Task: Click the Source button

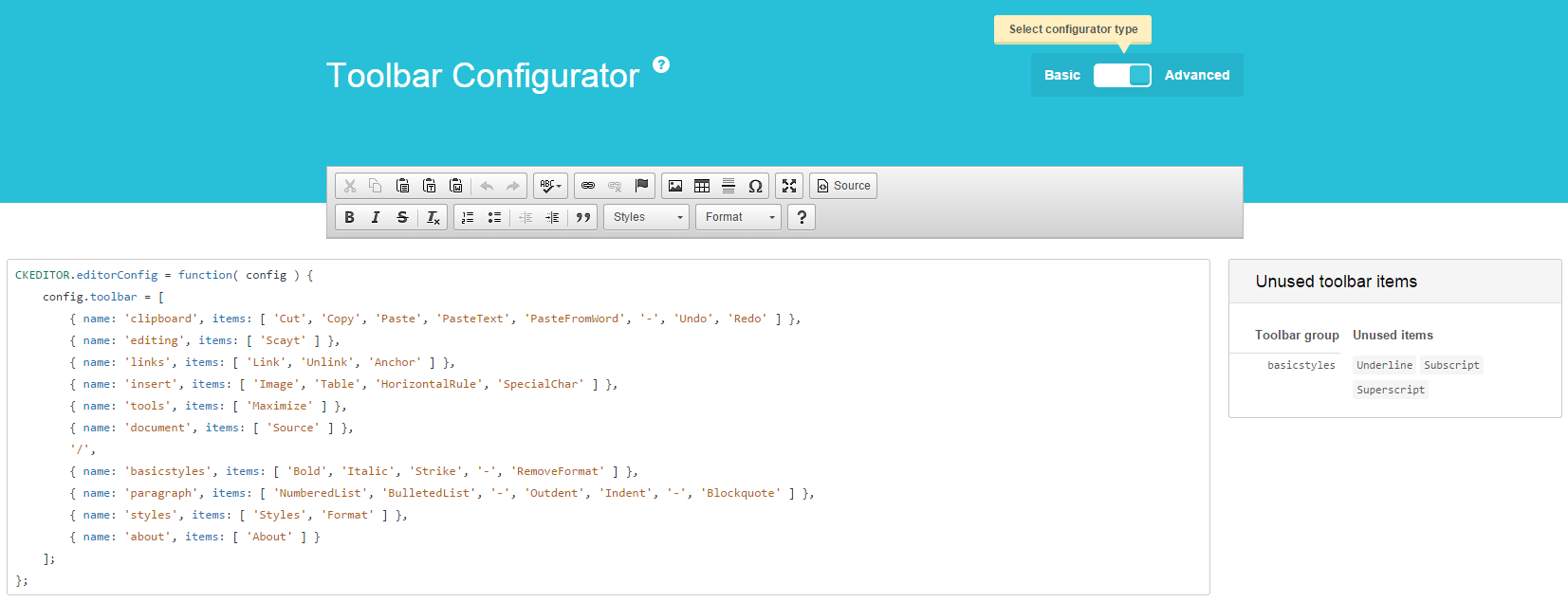Action: point(843,186)
